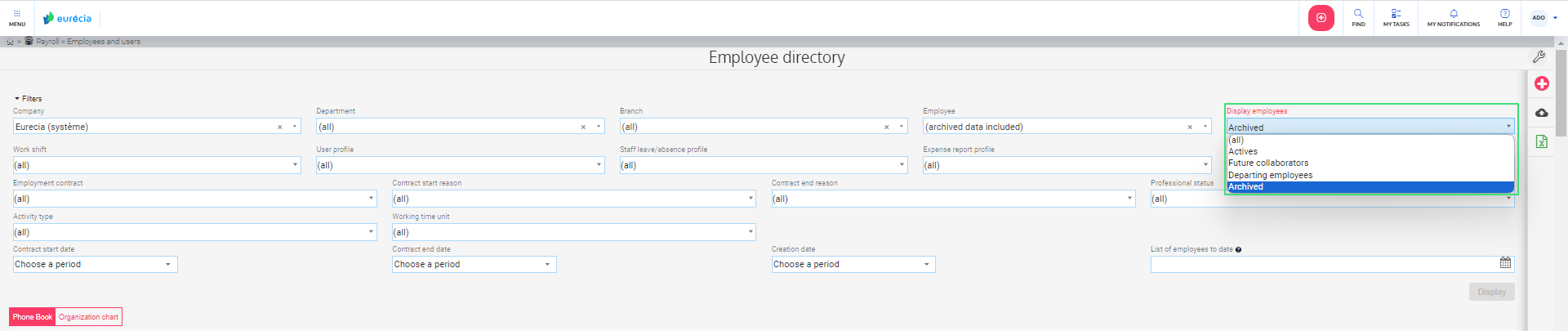Expand the Work shift dropdown
Viewport: 1568px width, 331px height.
click(x=295, y=165)
